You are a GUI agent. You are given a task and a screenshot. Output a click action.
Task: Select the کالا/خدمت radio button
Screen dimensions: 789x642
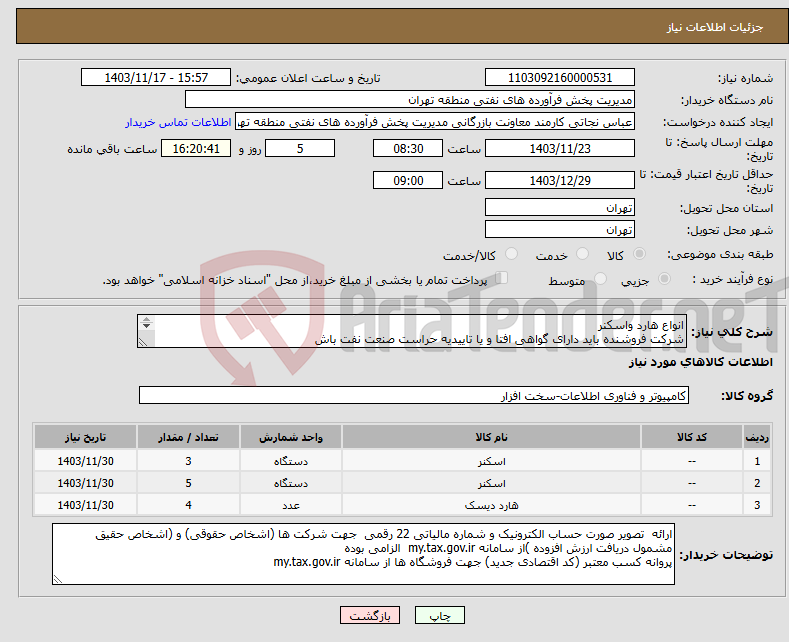(511, 254)
